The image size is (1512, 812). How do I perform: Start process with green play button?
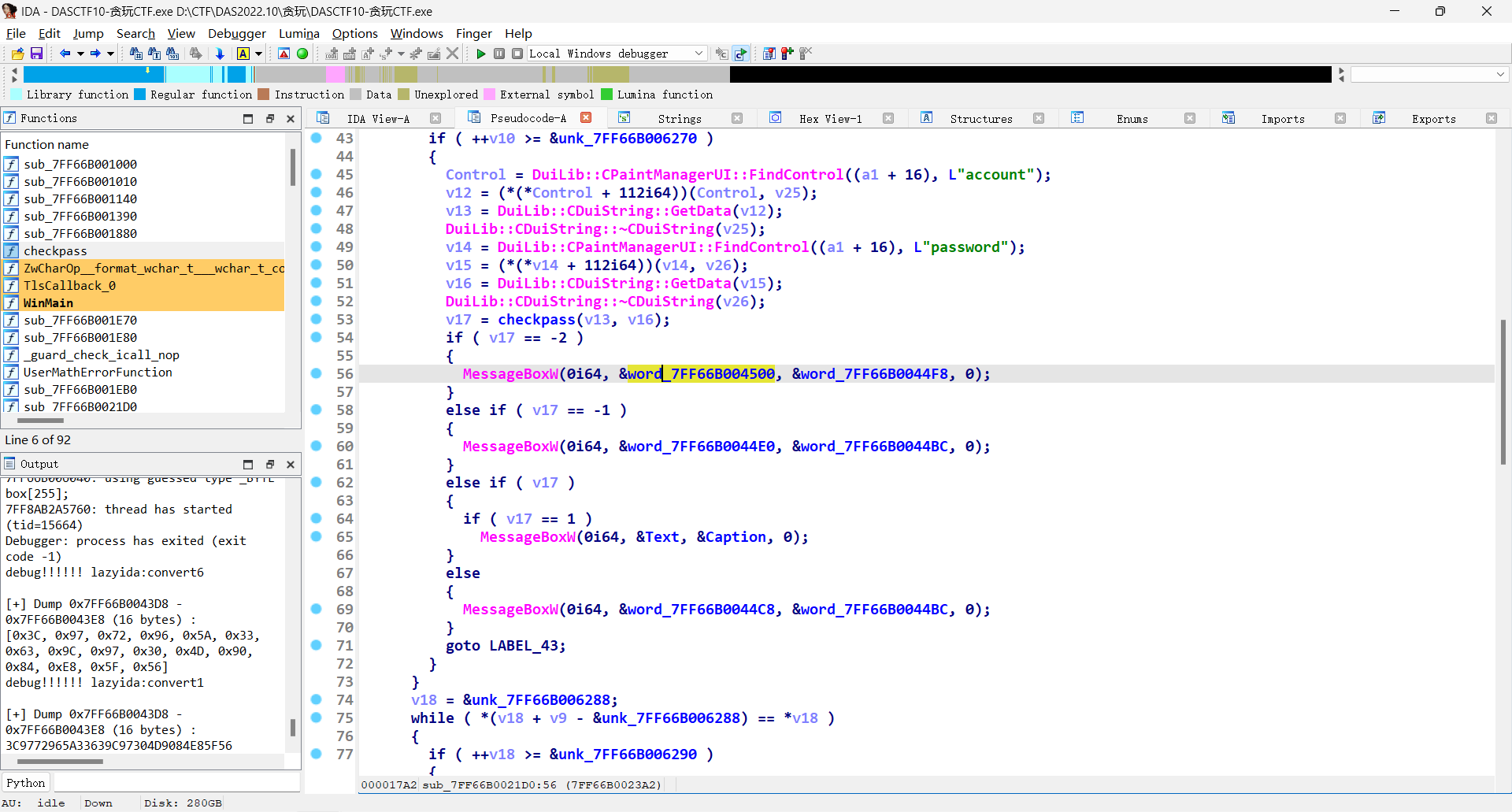(481, 54)
